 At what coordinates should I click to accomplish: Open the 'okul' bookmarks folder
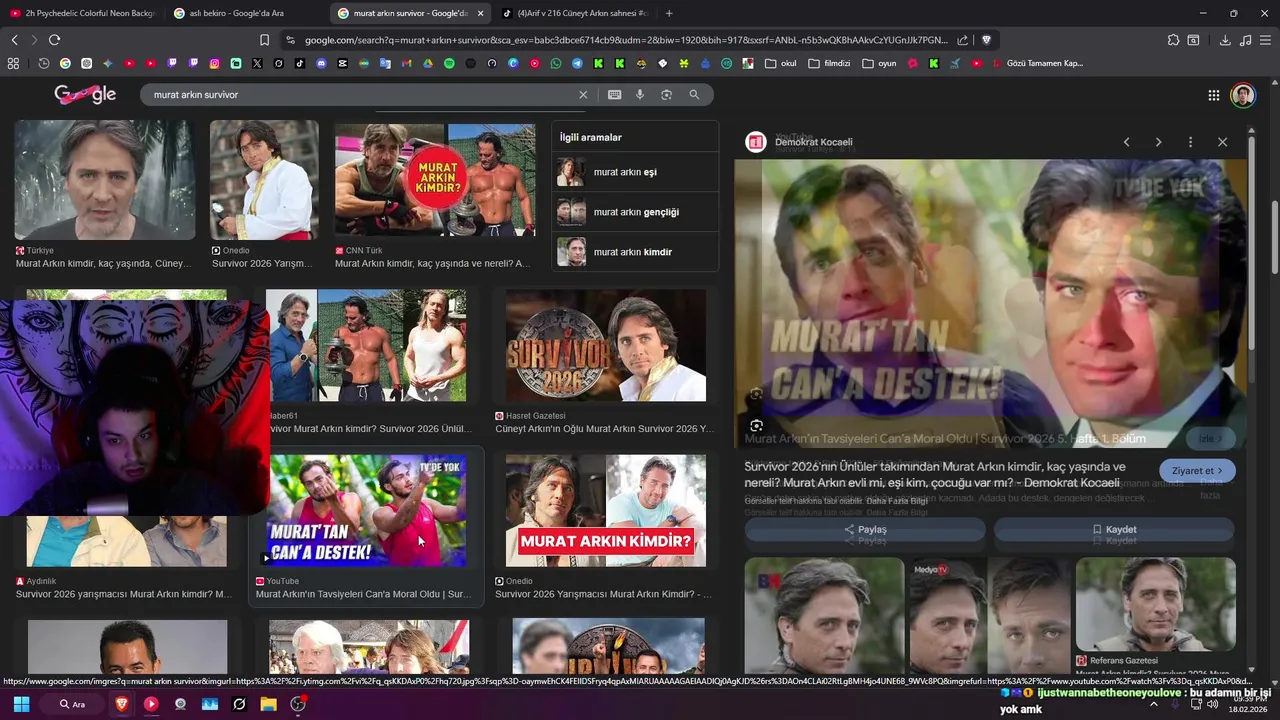click(781, 63)
